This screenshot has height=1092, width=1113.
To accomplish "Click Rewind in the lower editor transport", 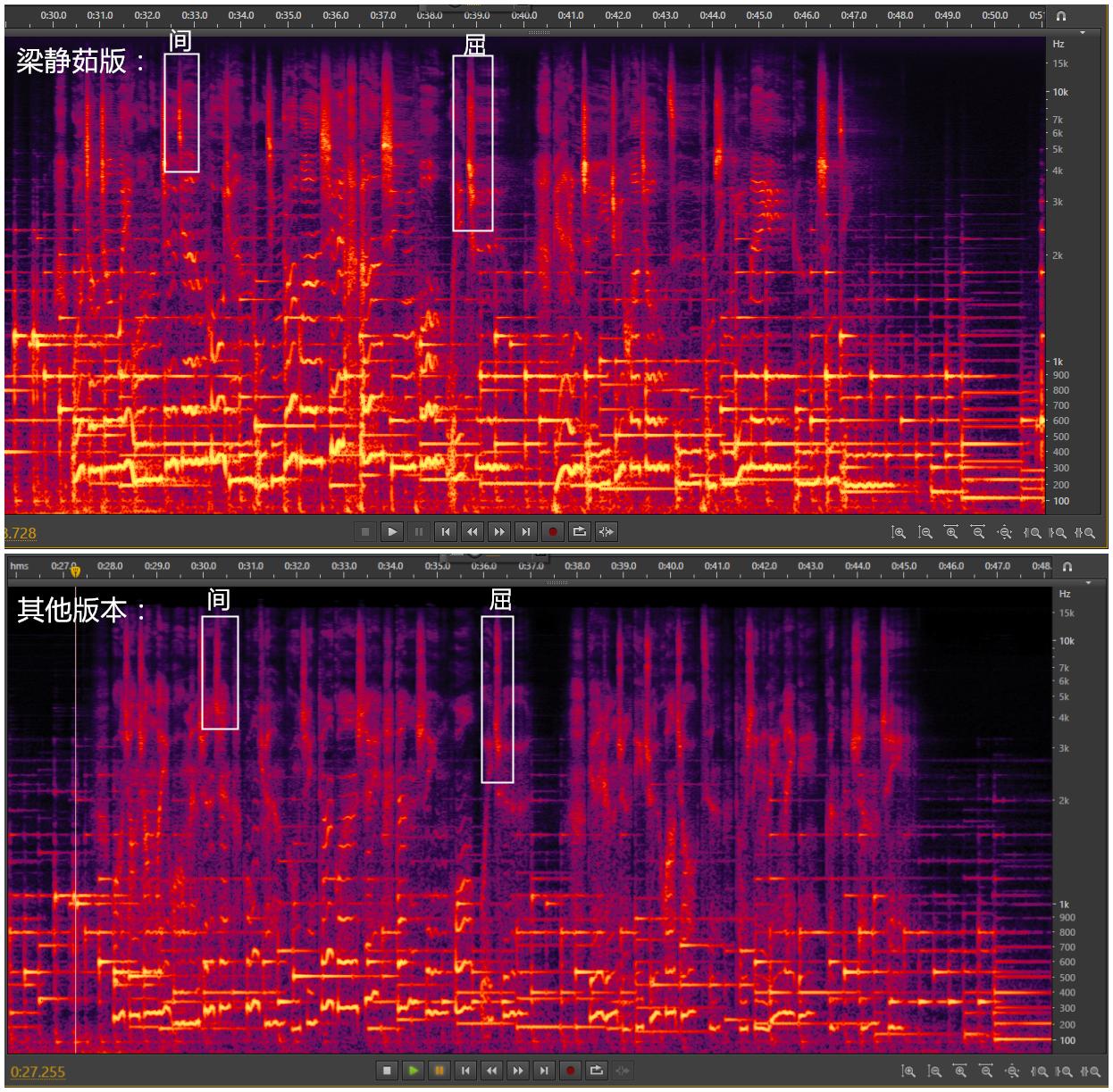I will pyautogui.click(x=491, y=1070).
